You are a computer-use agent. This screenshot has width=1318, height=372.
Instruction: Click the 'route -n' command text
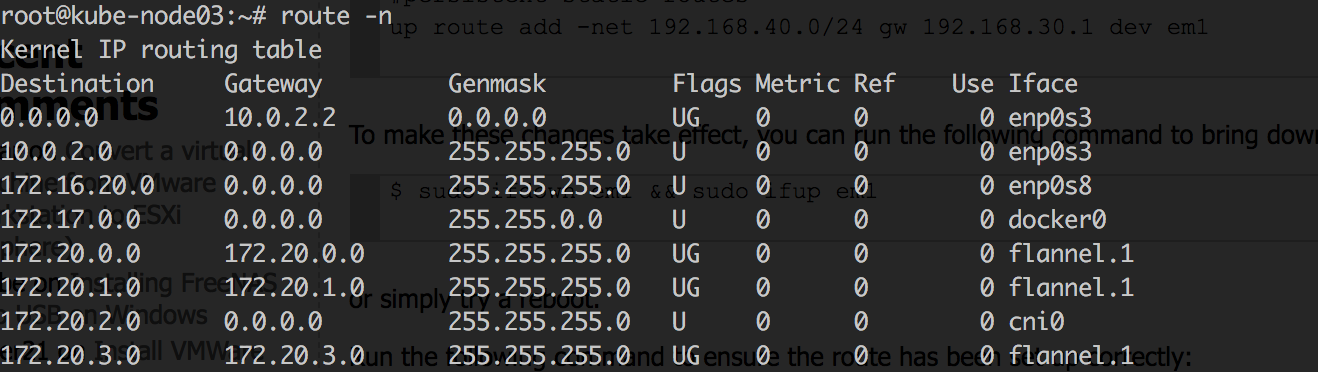[x=334, y=16]
